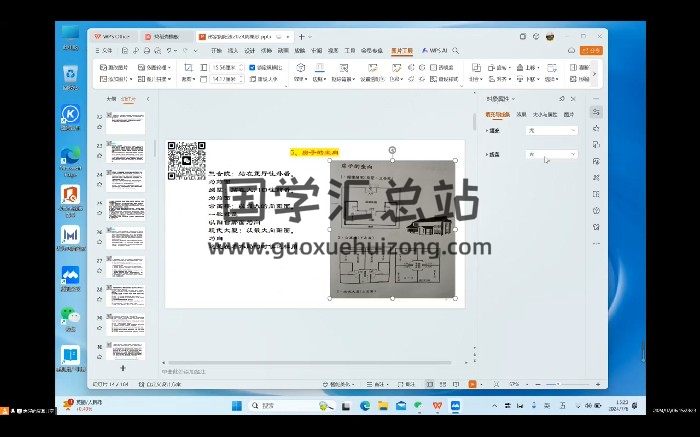Click the Windows Start button on the taskbar
Image resolution: width=700 pixels, height=437 pixels.
(235, 406)
